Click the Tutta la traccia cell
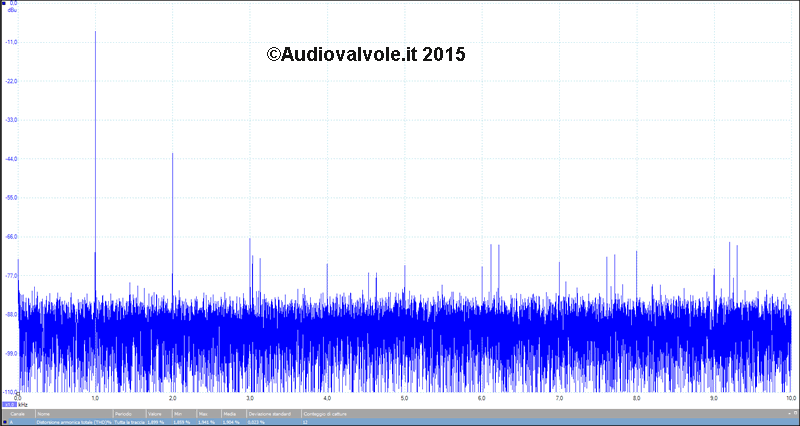This screenshot has height=426, width=800. 130,422
